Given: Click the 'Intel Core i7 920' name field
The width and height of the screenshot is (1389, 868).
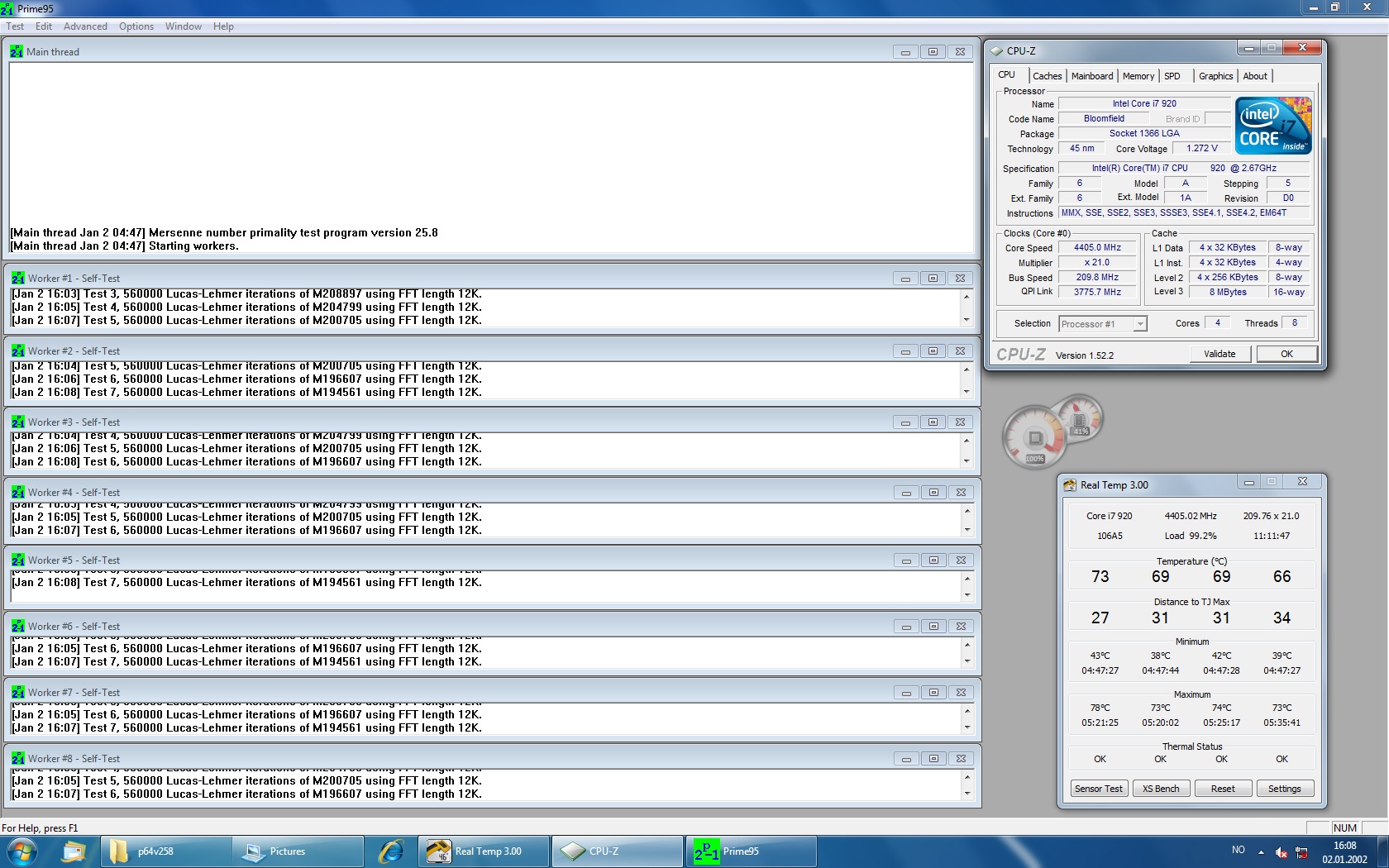Looking at the screenshot, I should 1144,104.
